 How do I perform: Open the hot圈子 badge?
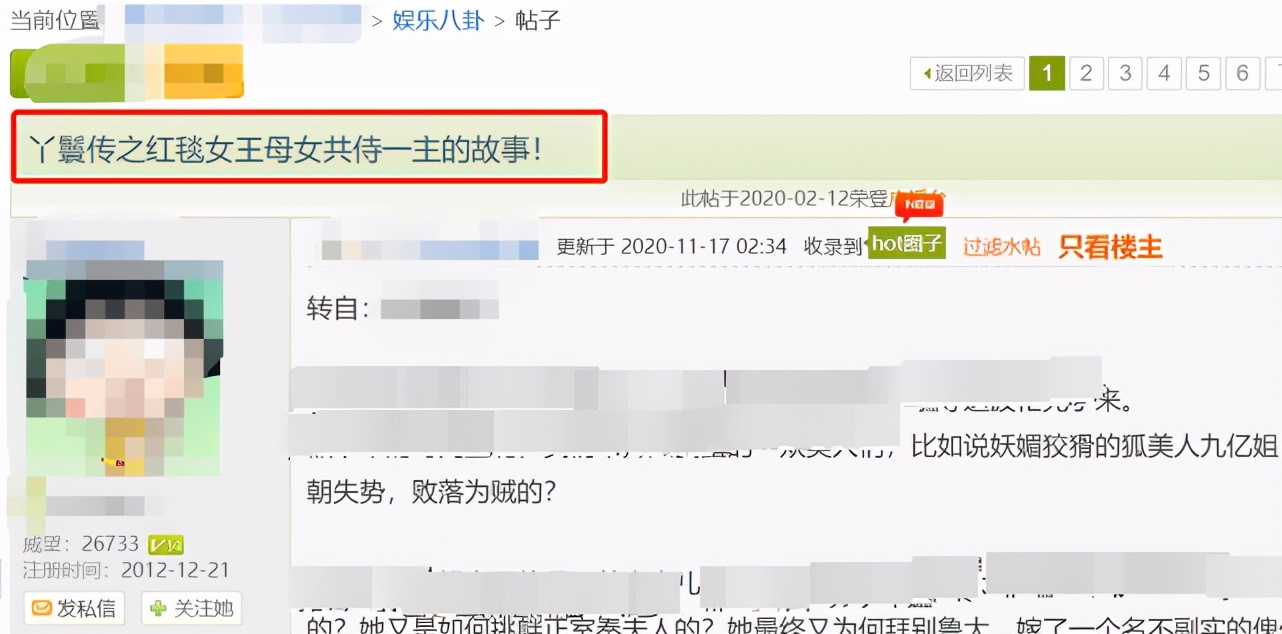(x=907, y=243)
